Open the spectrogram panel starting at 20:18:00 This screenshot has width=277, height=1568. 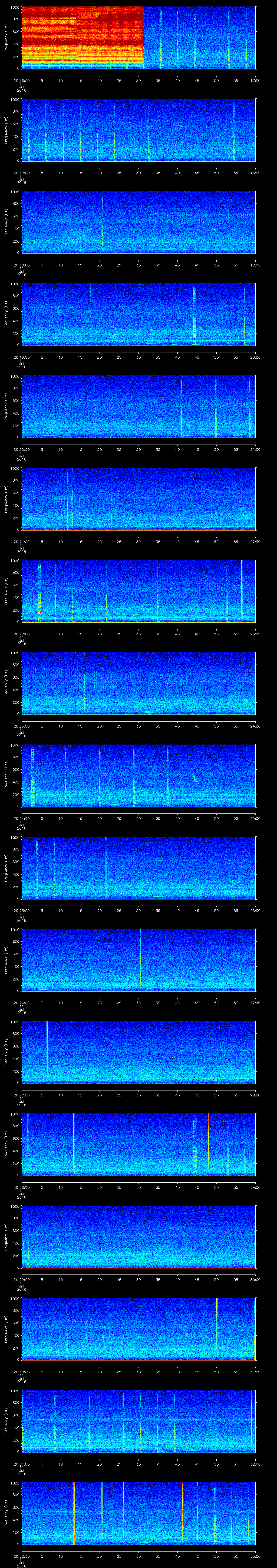(138, 222)
